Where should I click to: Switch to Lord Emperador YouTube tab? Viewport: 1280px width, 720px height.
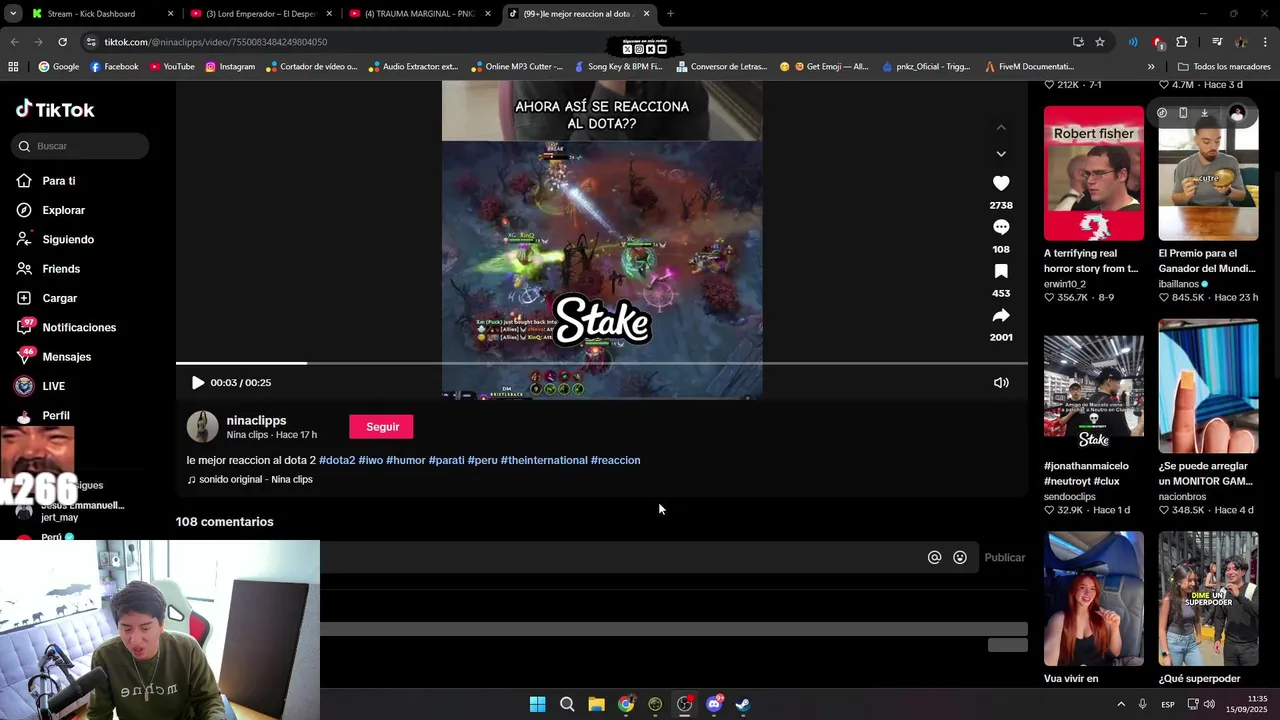tap(260, 14)
